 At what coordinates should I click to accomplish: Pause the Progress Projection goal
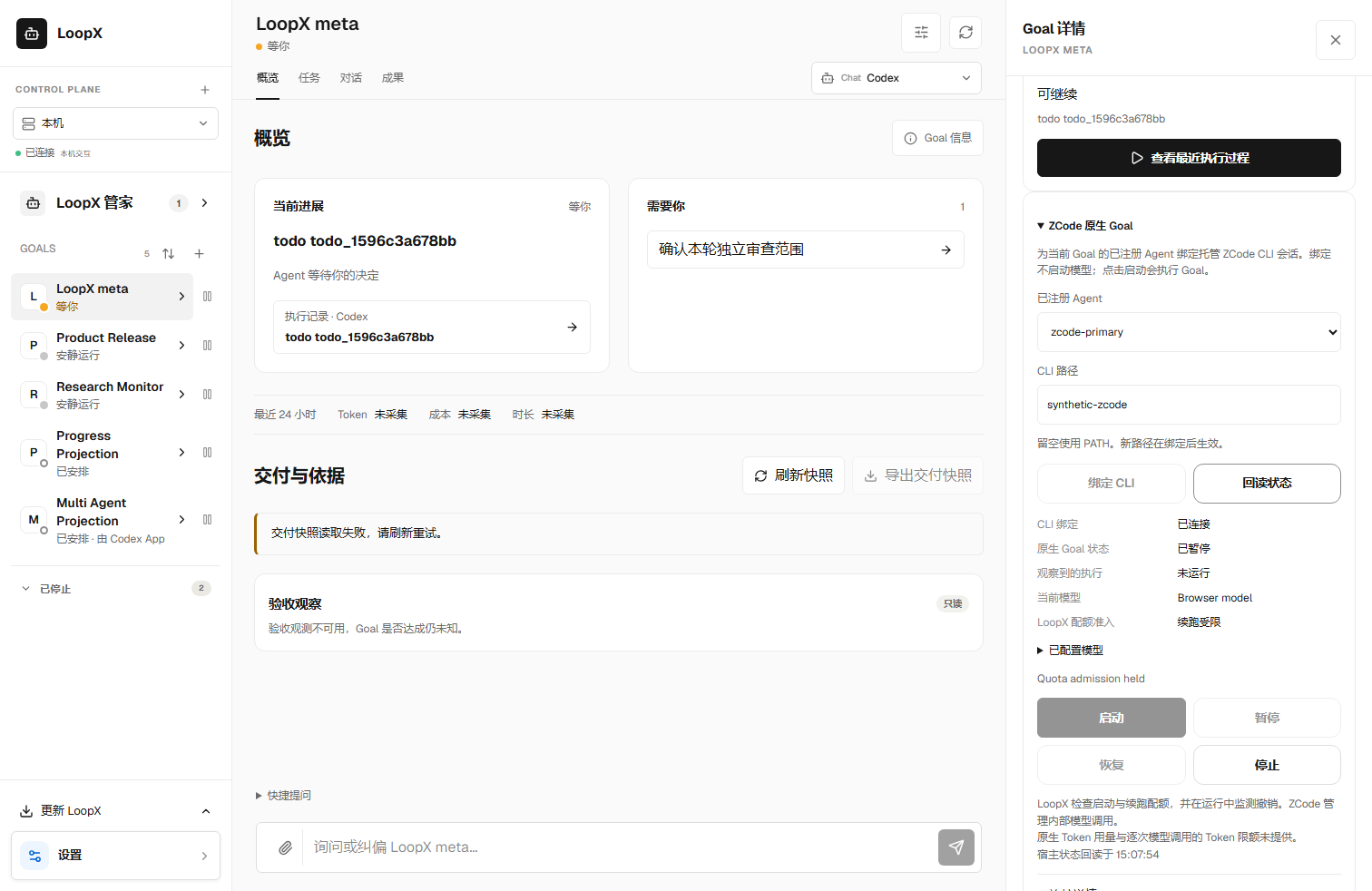(x=208, y=453)
